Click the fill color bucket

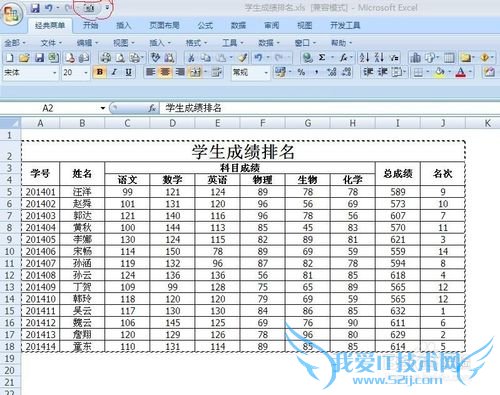pos(440,72)
